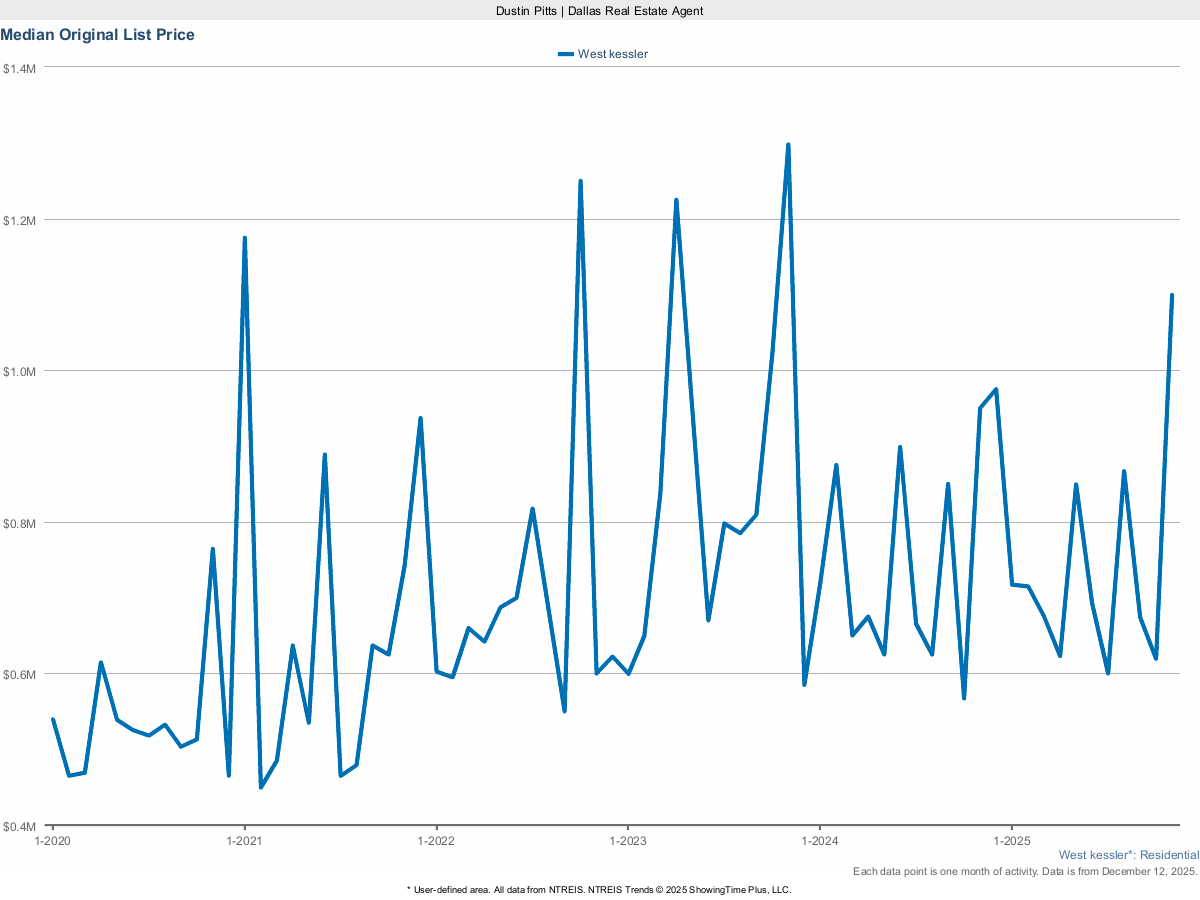This screenshot has width=1200, height=900.
Task: Select the $0.4M y-axis label
Action: [x=19, y=826]
